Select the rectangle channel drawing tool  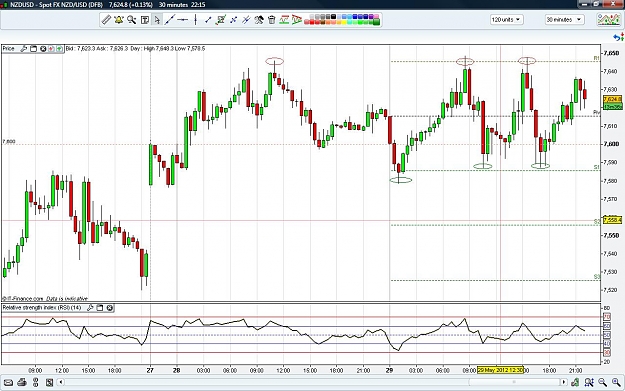point(221,20)
